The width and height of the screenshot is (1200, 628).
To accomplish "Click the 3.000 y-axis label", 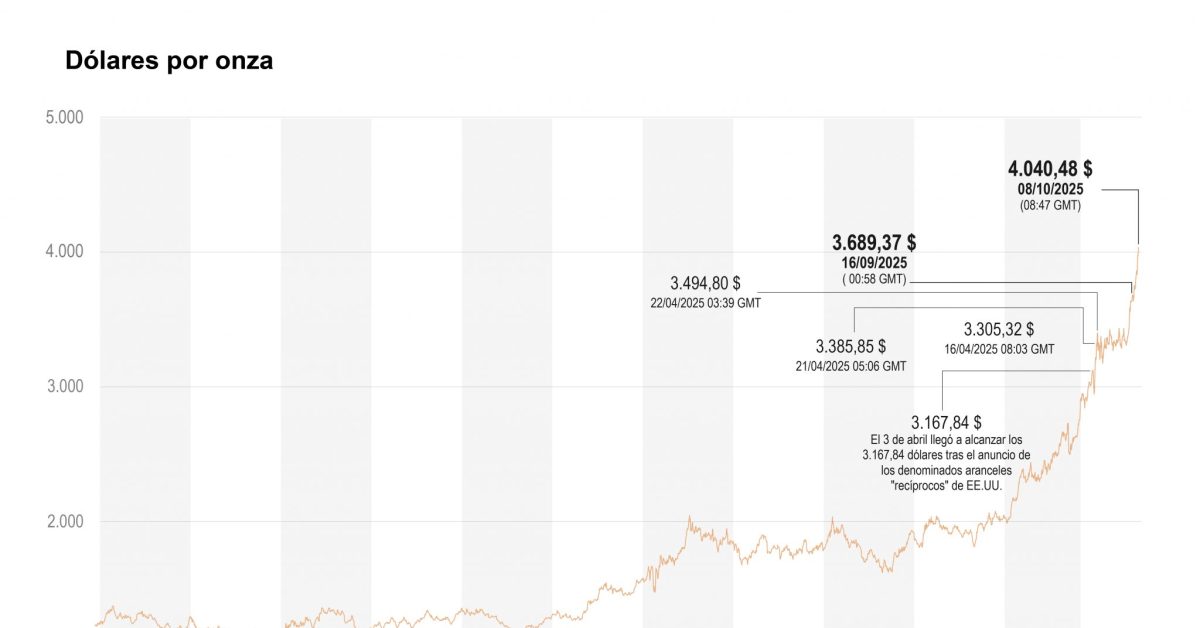I will click(64, 387).
